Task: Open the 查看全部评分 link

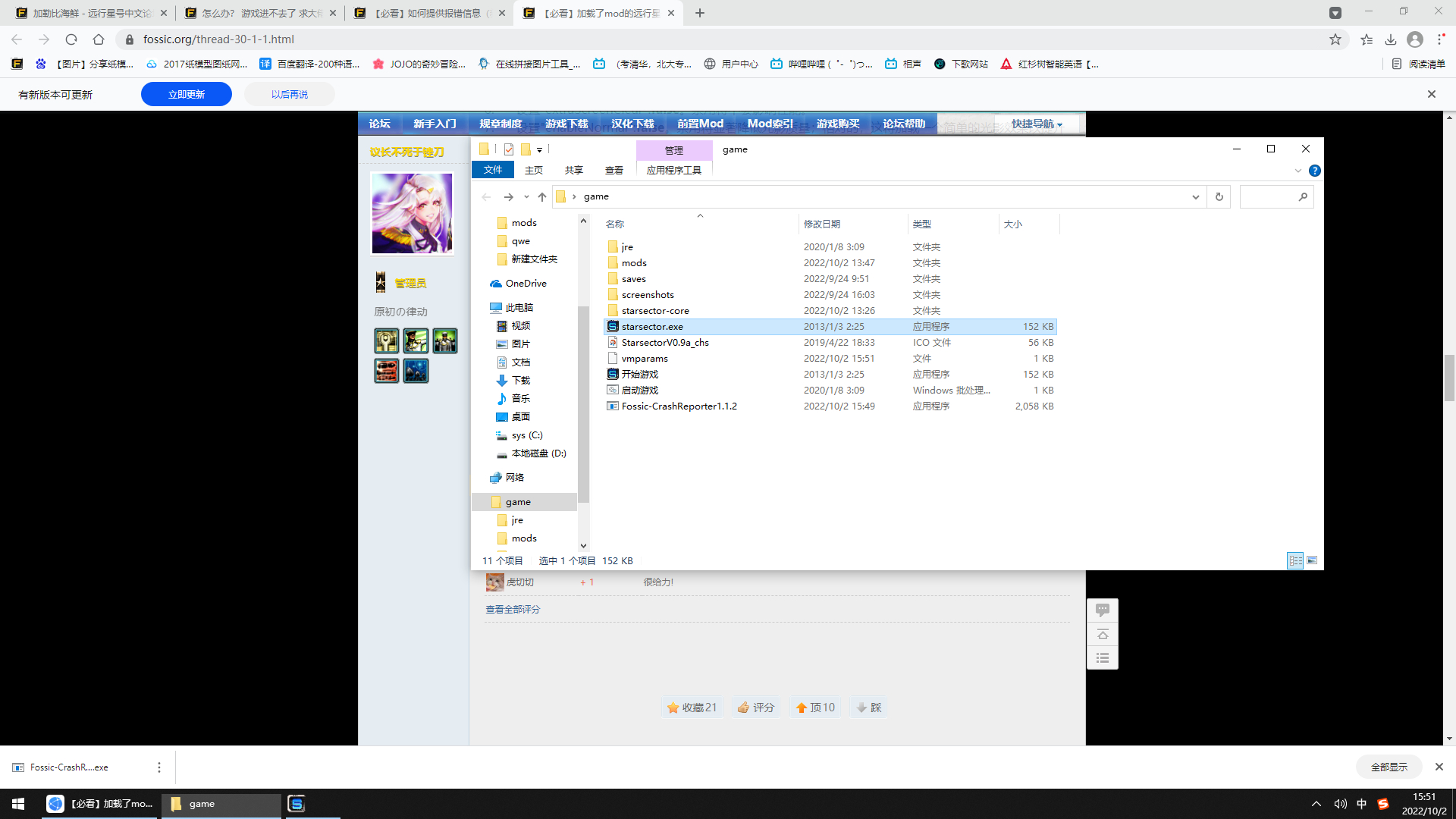Action: [x=513, y=610]
